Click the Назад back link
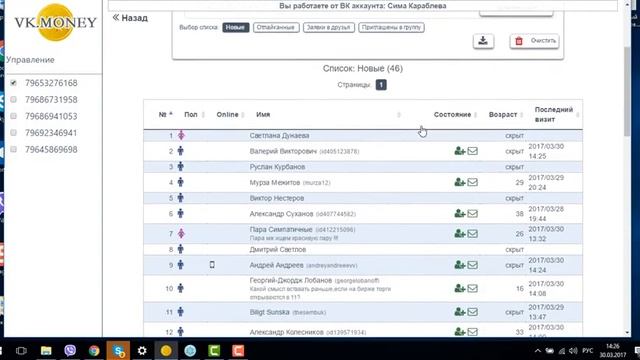The width and height of the screenshot is (640, 360). (x=130, y=18)
